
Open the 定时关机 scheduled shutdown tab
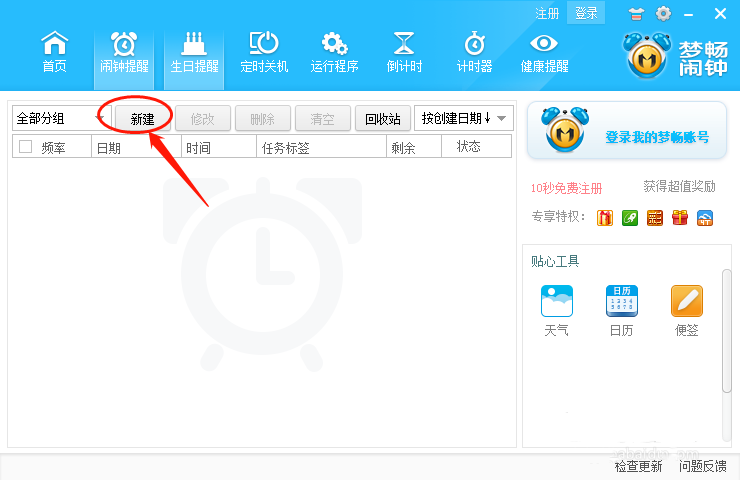tap(264, 52)
